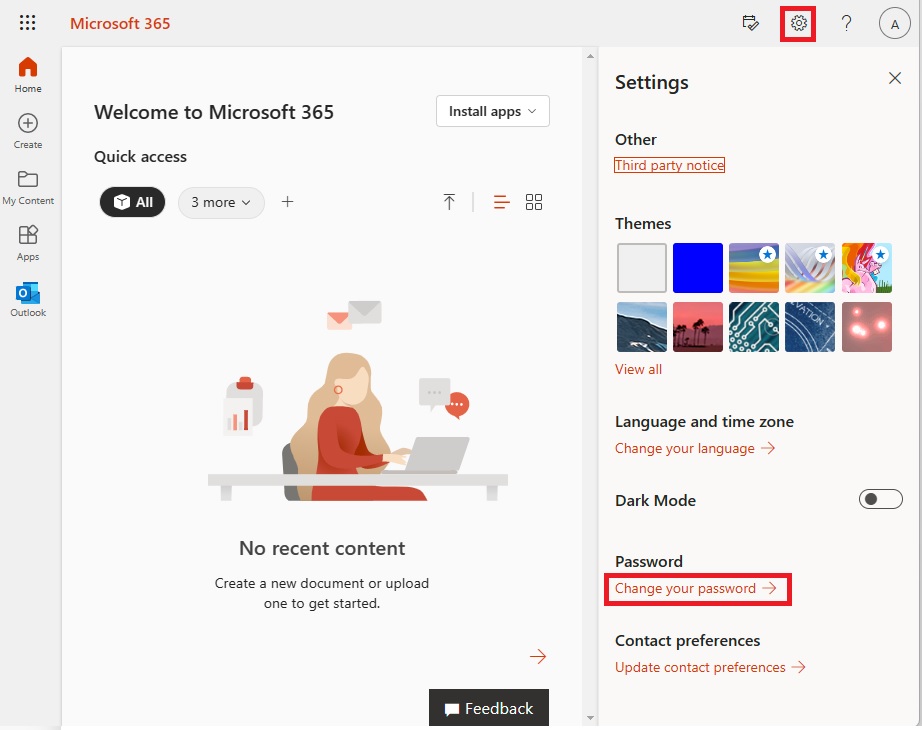Screen dimensions: 922x730
Task: Open the Feedback button
Action: coord(489,708)
